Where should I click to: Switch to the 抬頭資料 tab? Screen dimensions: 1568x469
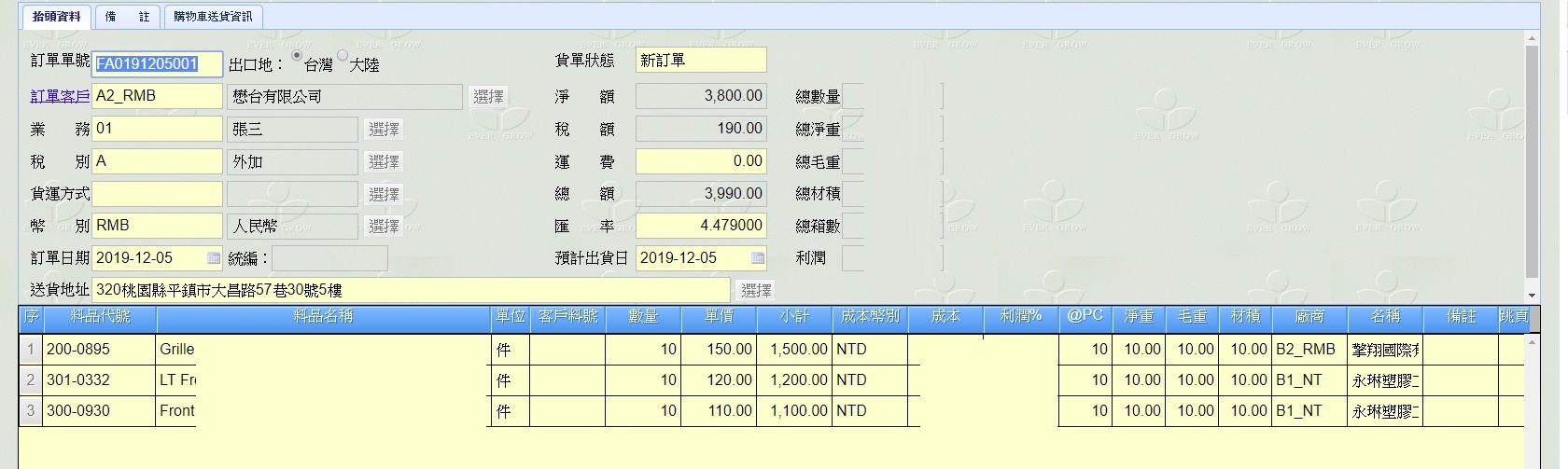(x=57, y=17)
